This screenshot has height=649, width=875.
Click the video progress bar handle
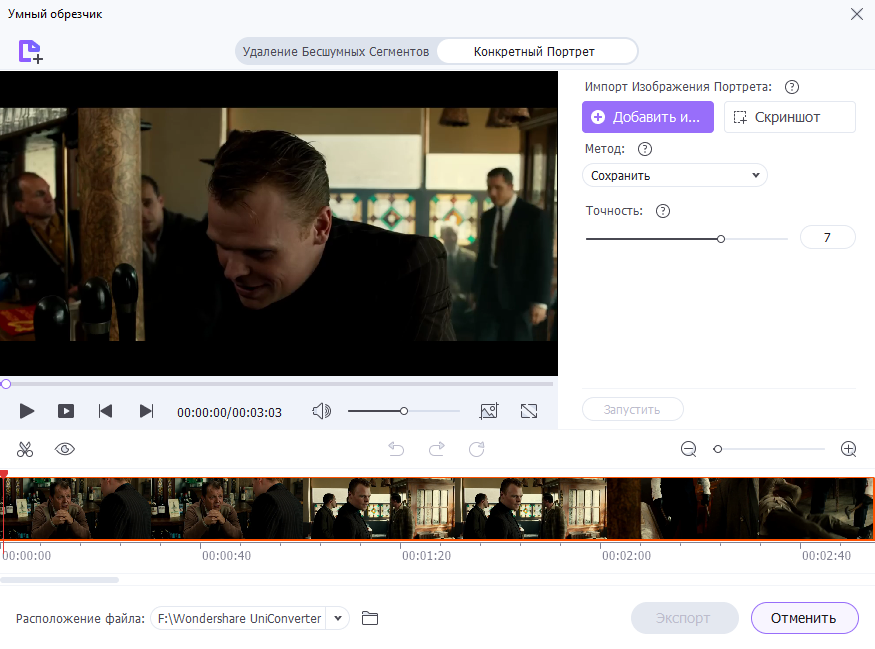point(6,384)
